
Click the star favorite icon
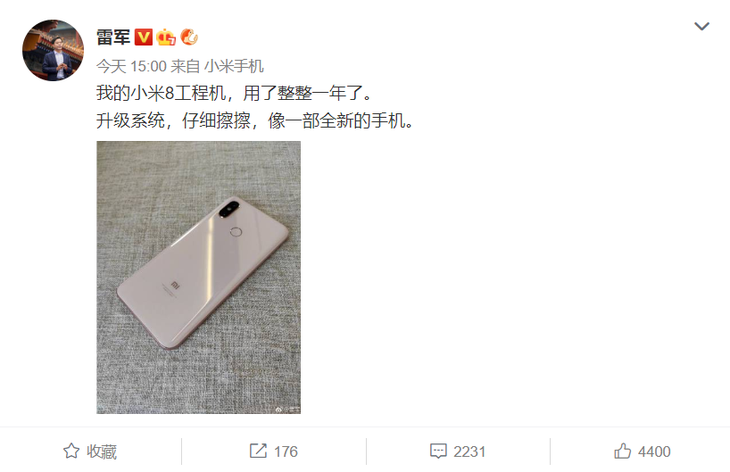click(x=71, y=451)
